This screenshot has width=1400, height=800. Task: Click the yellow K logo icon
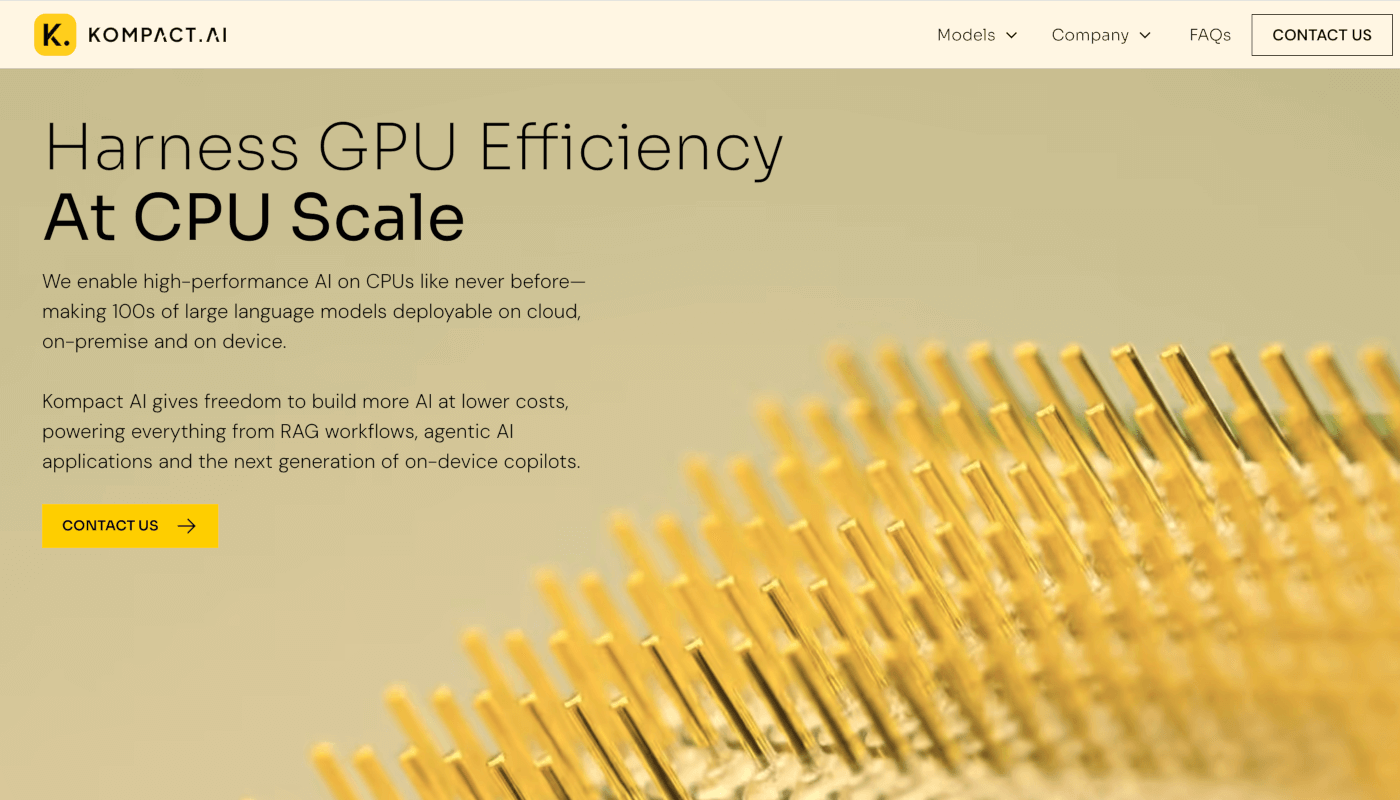(55, 35)
